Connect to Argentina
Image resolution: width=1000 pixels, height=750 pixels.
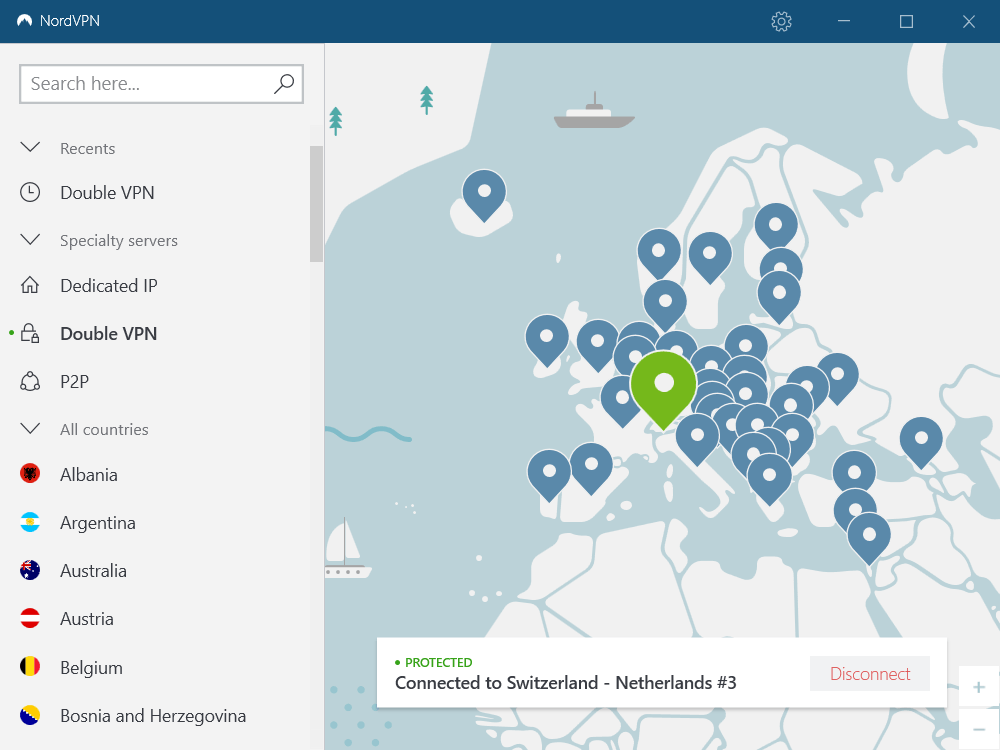(98, 523)
